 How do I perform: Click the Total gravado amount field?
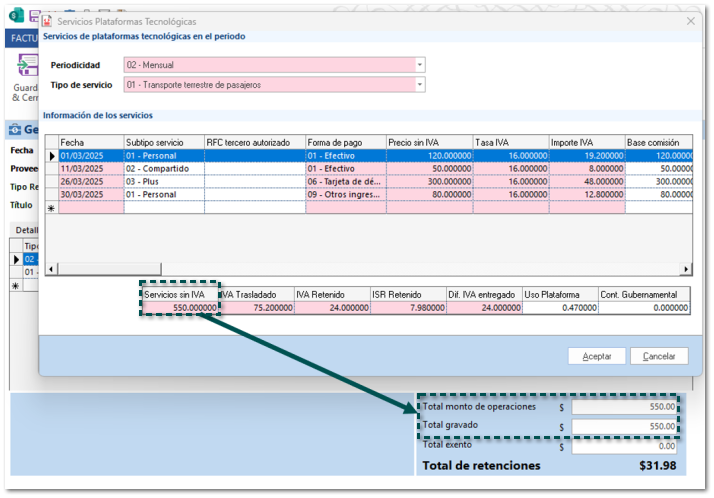624,427
